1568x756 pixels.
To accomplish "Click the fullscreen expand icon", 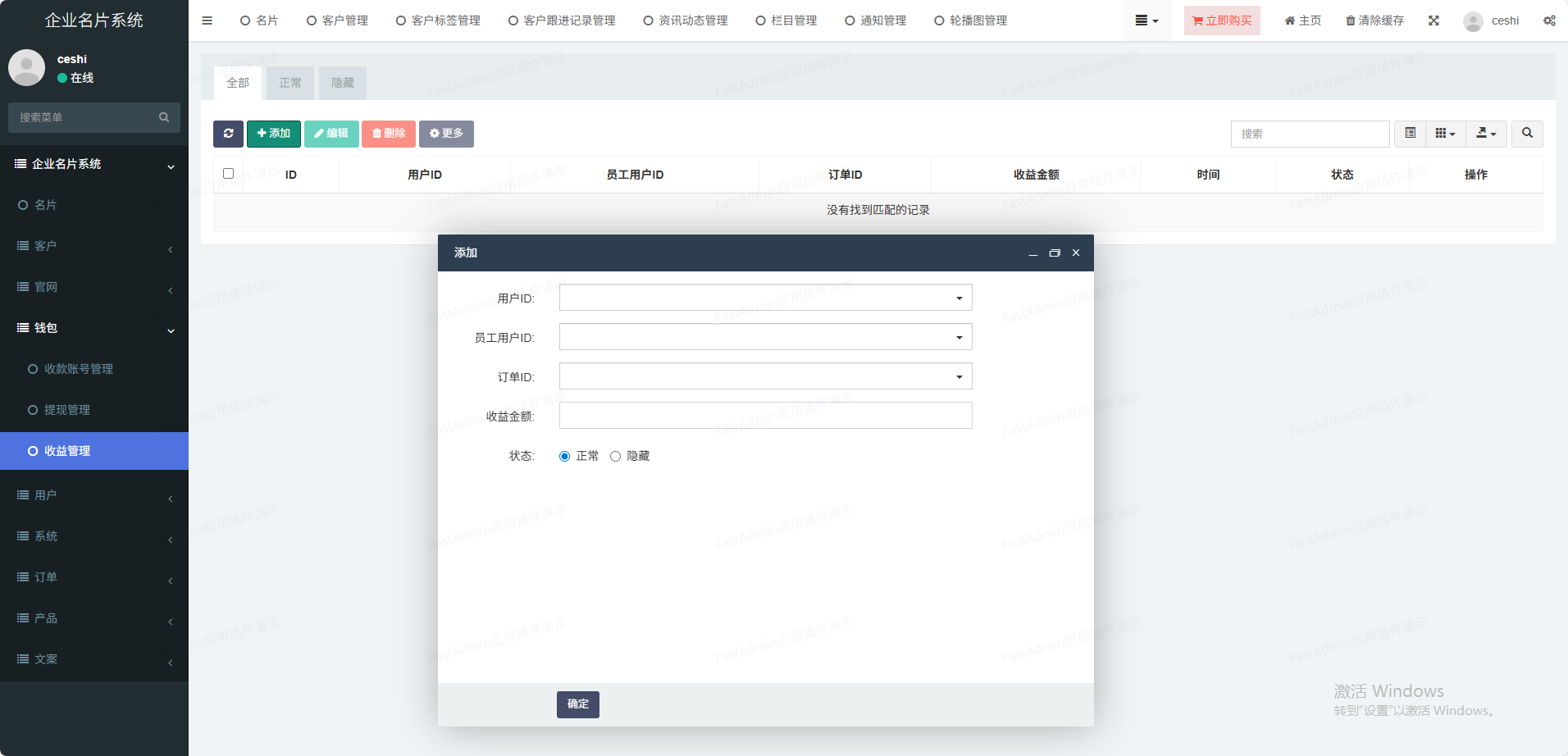I will tap(1434, 20).
